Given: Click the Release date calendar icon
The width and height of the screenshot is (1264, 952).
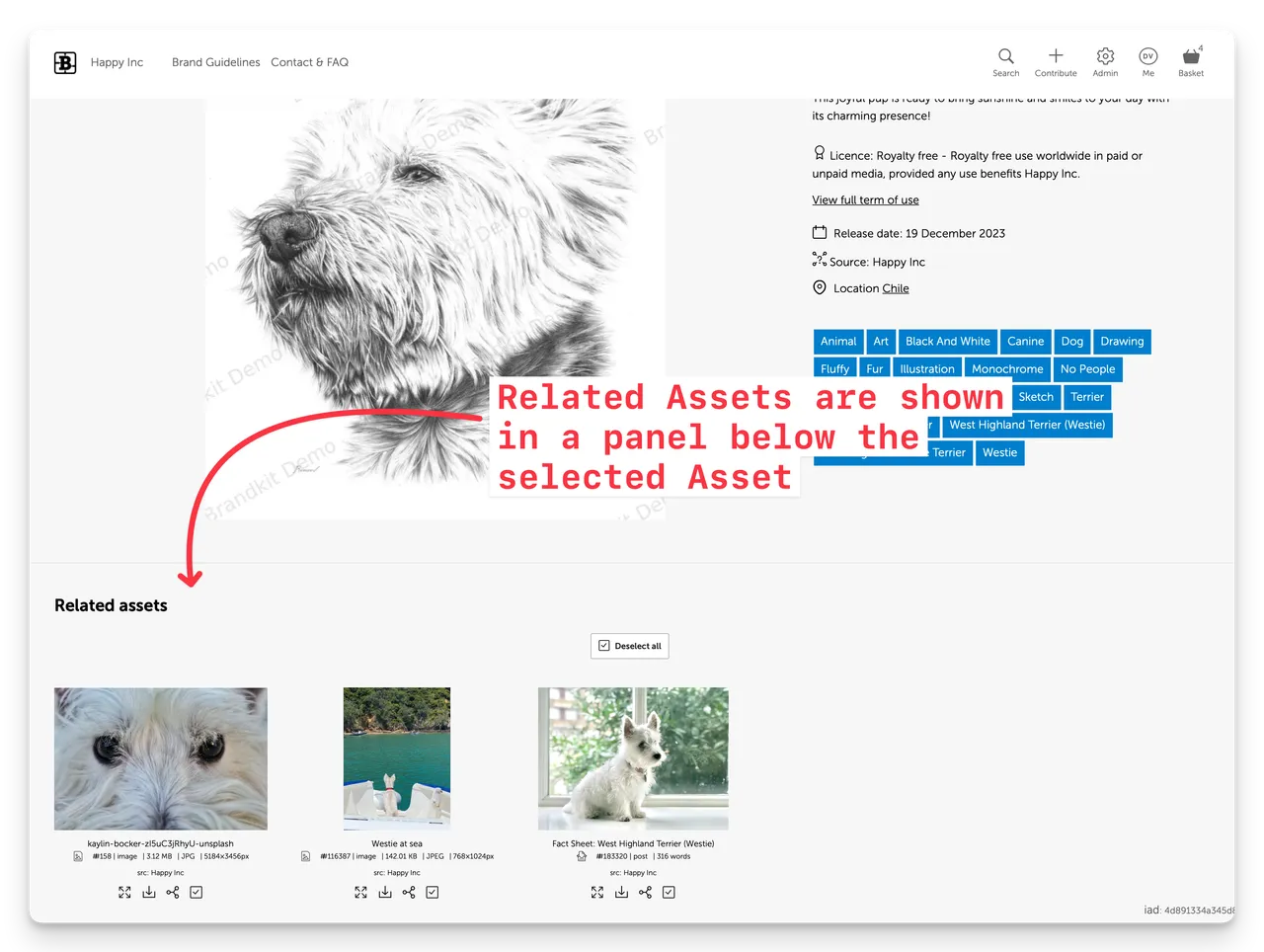Looking at the screenshot, I should tap(820, 233).
